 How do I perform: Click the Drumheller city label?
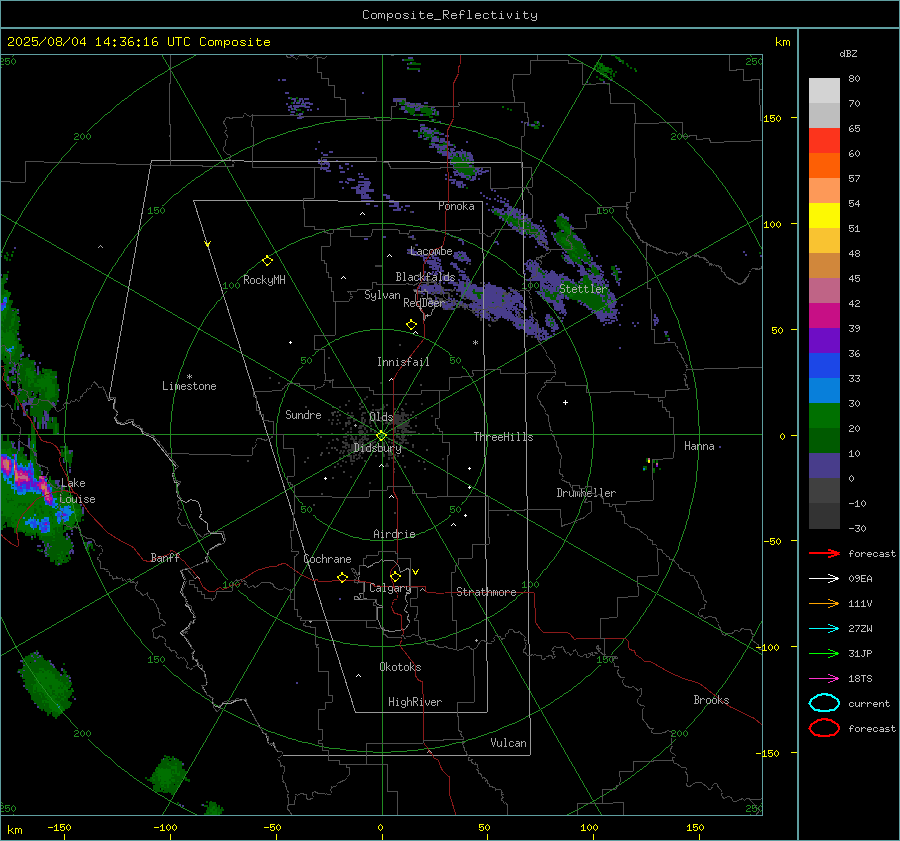tap(586, 493)
